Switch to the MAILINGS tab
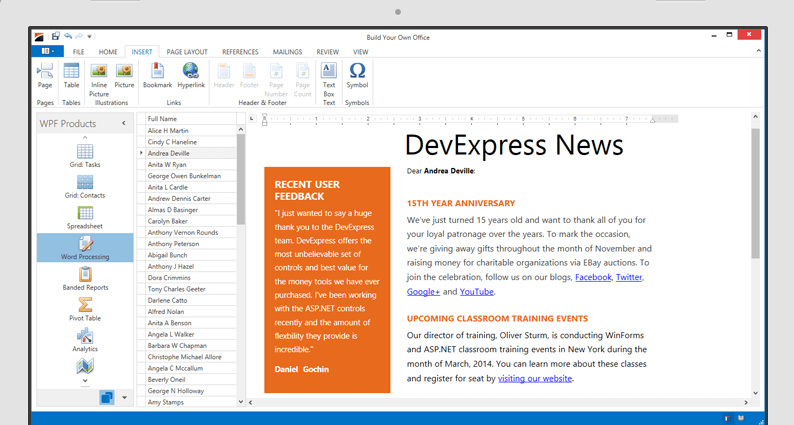 point(287,52)
